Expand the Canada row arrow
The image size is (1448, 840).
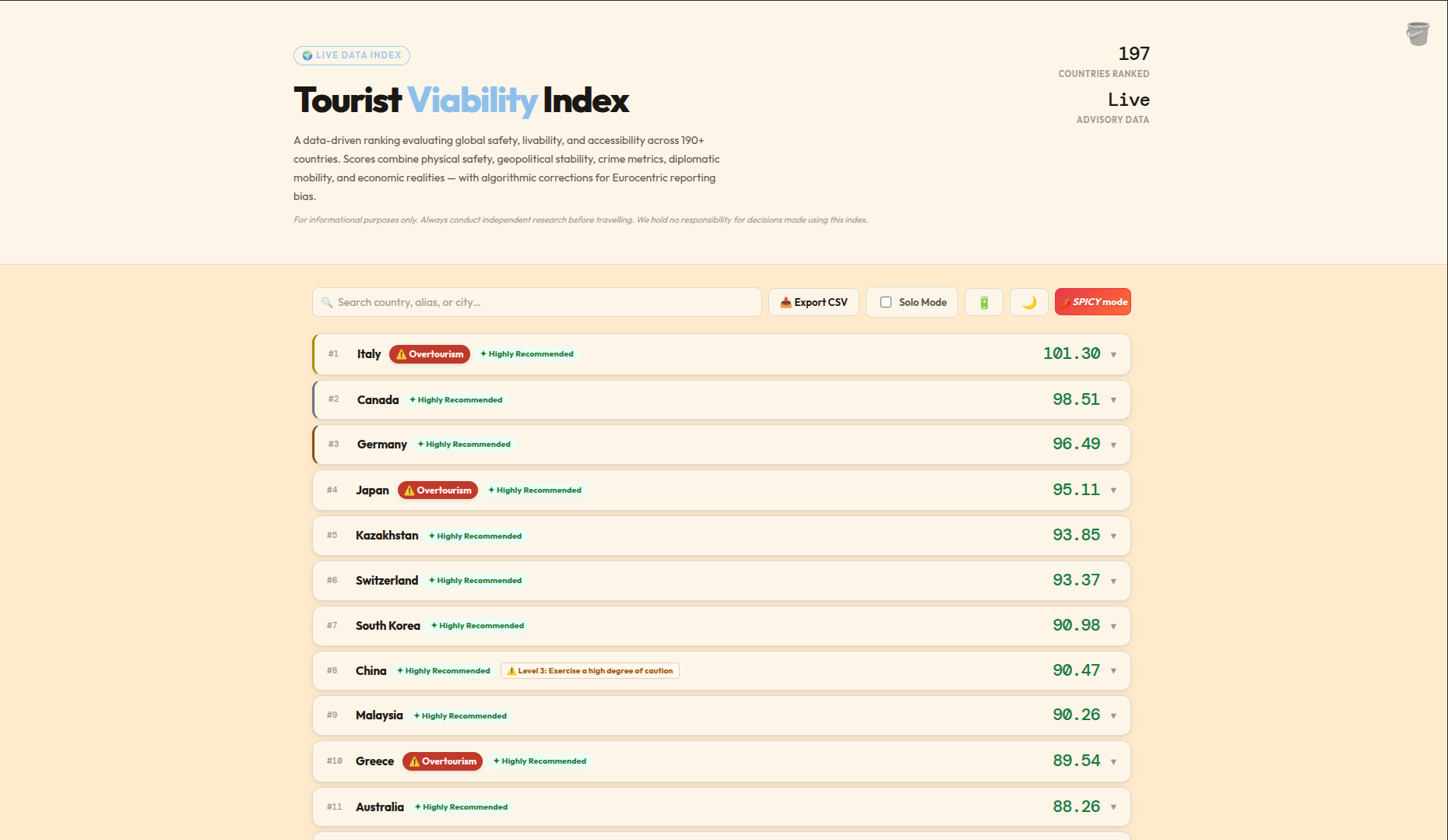1113,400
